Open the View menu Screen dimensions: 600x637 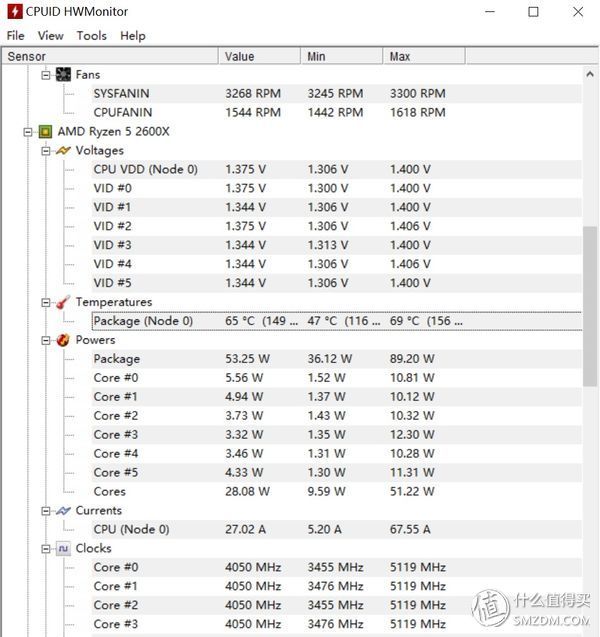tap(51, 36)
